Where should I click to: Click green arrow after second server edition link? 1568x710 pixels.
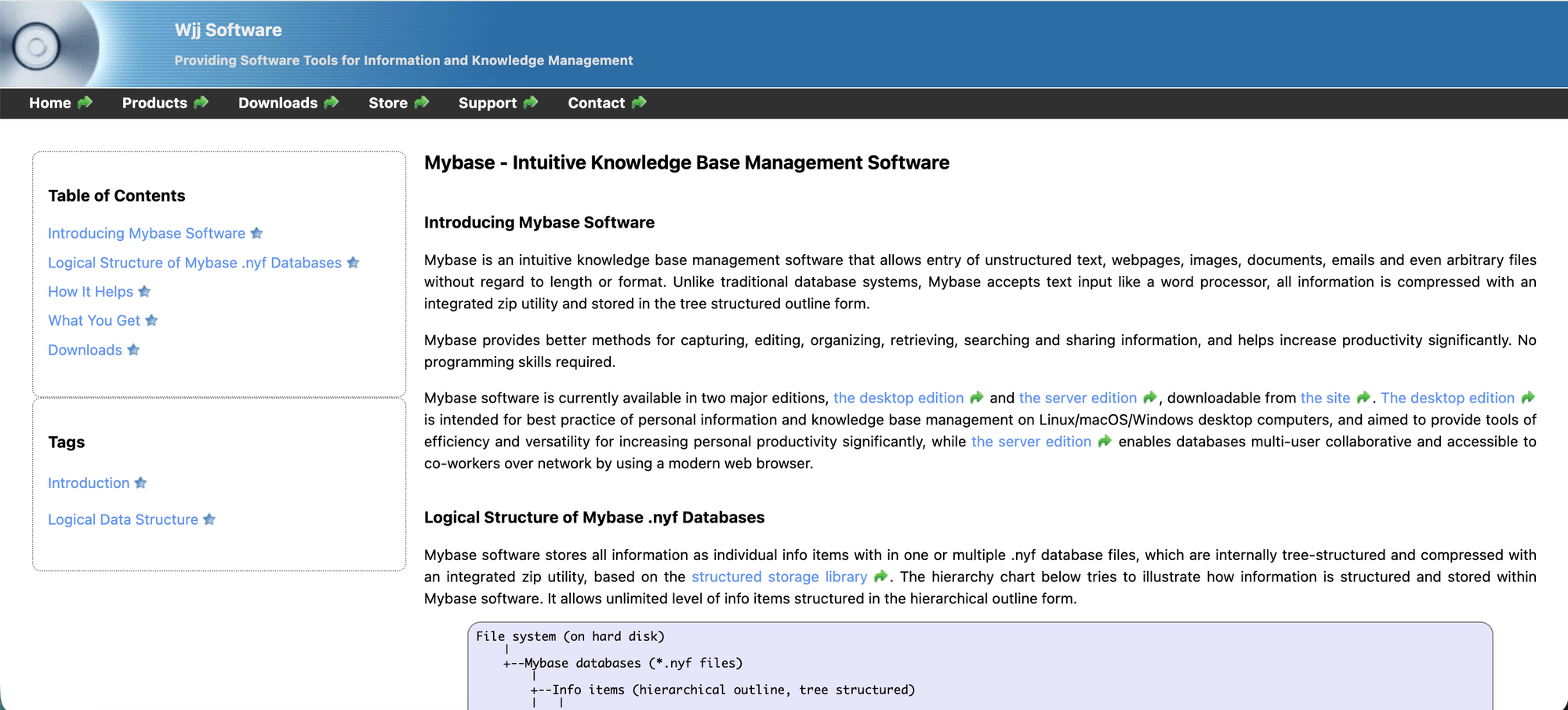(x=1105, y=442)
